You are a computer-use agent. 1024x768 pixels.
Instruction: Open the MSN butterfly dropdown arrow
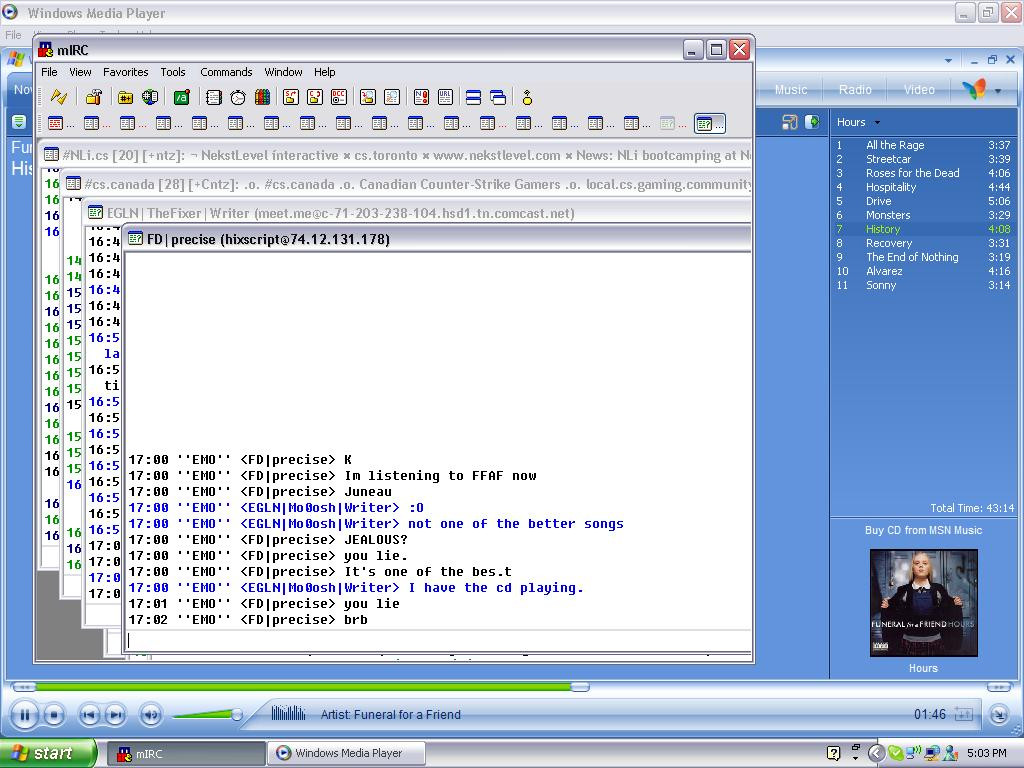pos(997,91)
